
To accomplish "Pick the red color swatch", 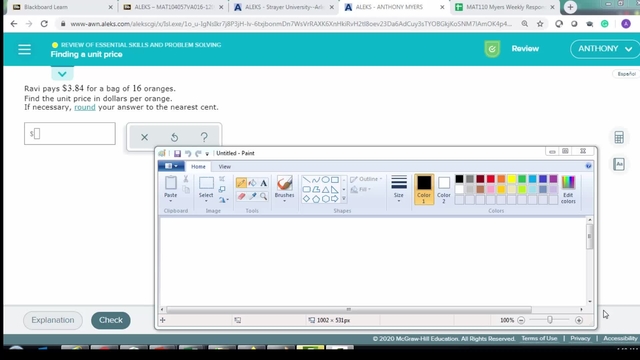I will [x=491, y=179].
